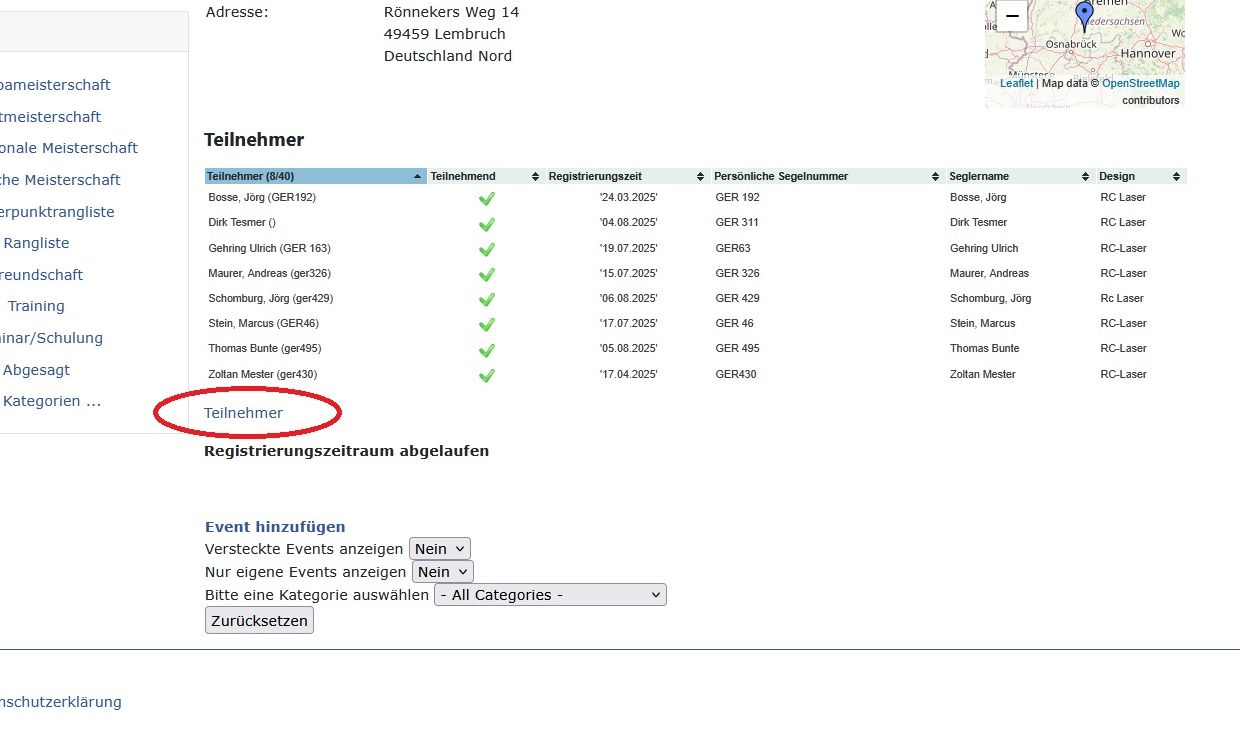Screen dimensions: 1240x732
Task: Click the map zoom out minus button
Action: (x=1011, y=16)
